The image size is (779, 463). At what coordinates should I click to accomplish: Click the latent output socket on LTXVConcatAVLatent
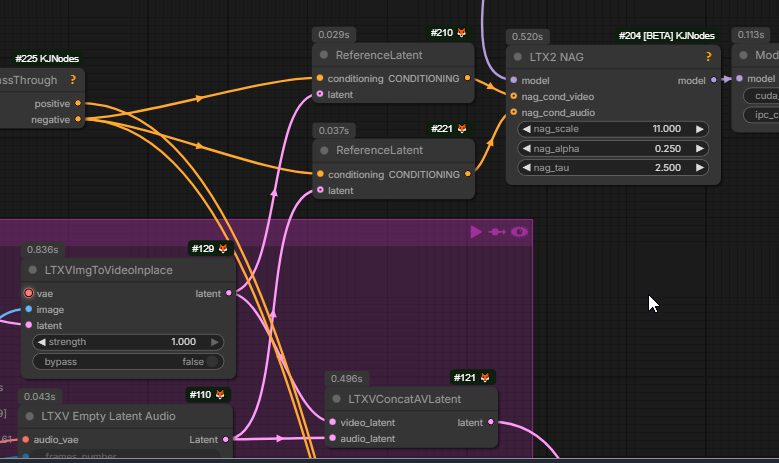click(491, 422)
